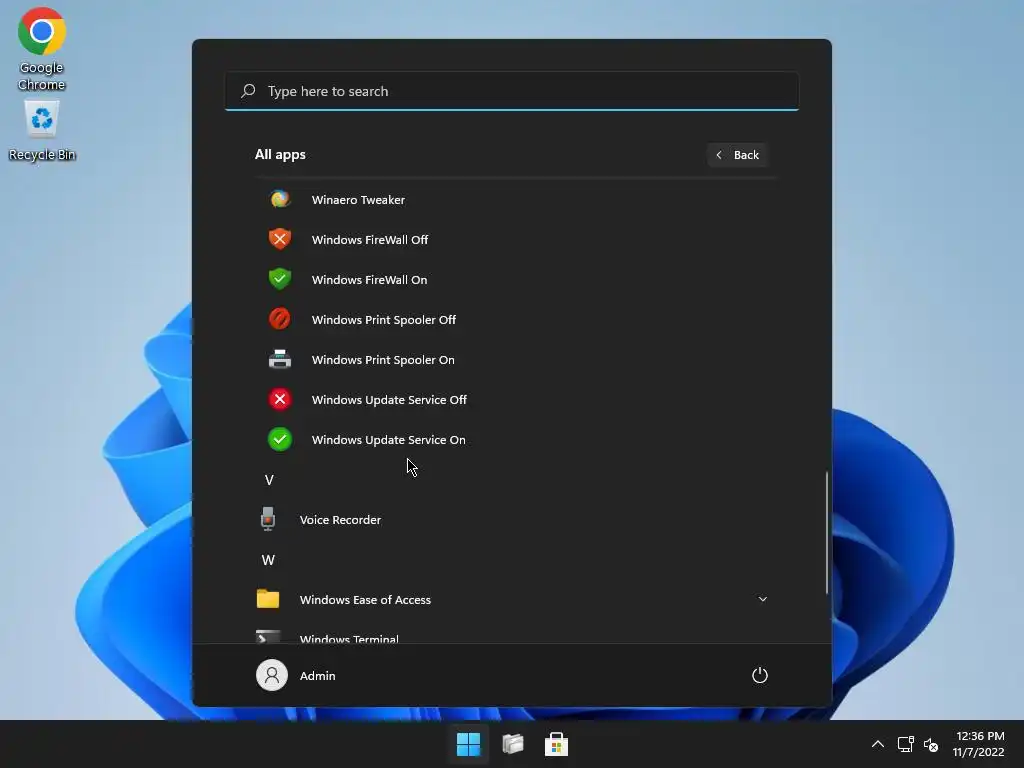Show hidden tray icons chevron
The width and height of the screenshot is (1024, 768).
pos(878,744)
